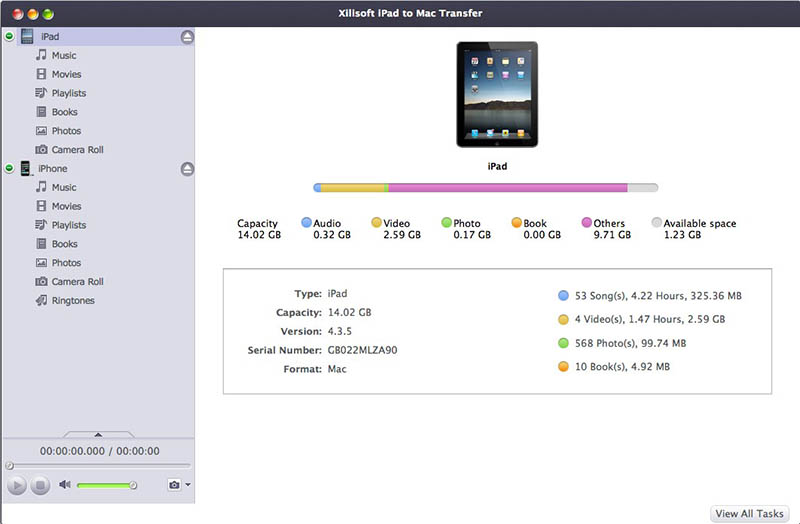Select Photos under iPhone
This screenshot has width=800, height=524.
tap(66, 263)
